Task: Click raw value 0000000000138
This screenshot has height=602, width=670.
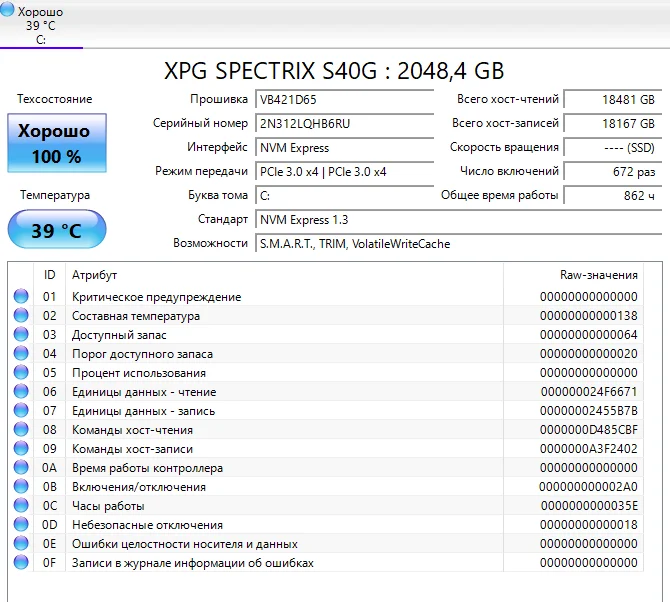Action: [x=588, y=316]
